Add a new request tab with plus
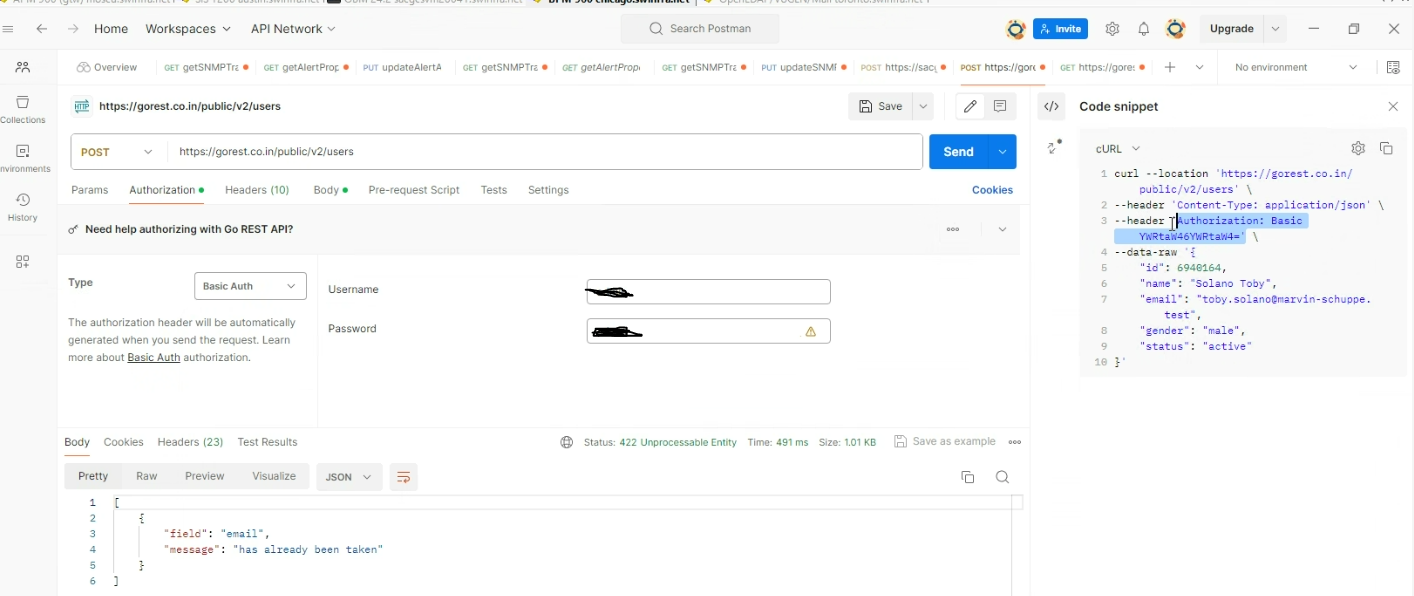The width and height of the screenshot is (1414, 596). coord(1169,67)
